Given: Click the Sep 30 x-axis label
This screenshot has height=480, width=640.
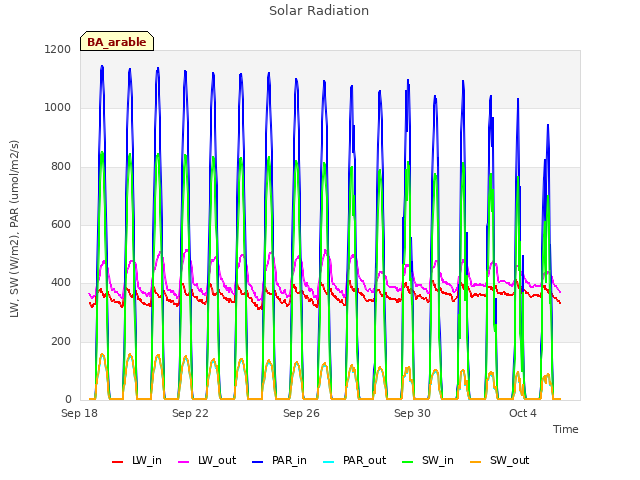Looking at the screenshot, I should 412,413.
